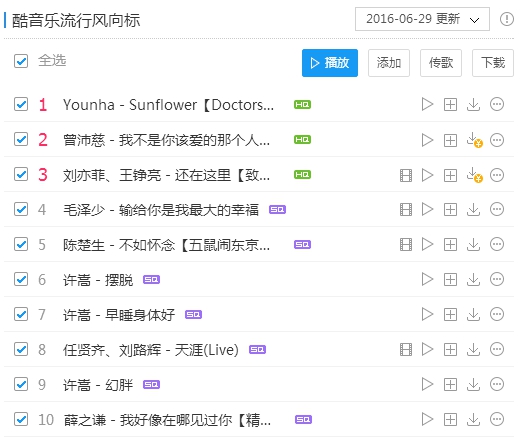This screenshot has height=437, width=523.
Task: Add 许嵩 - 早睡身体好 to playlist
Action: [x=450, y=314]
